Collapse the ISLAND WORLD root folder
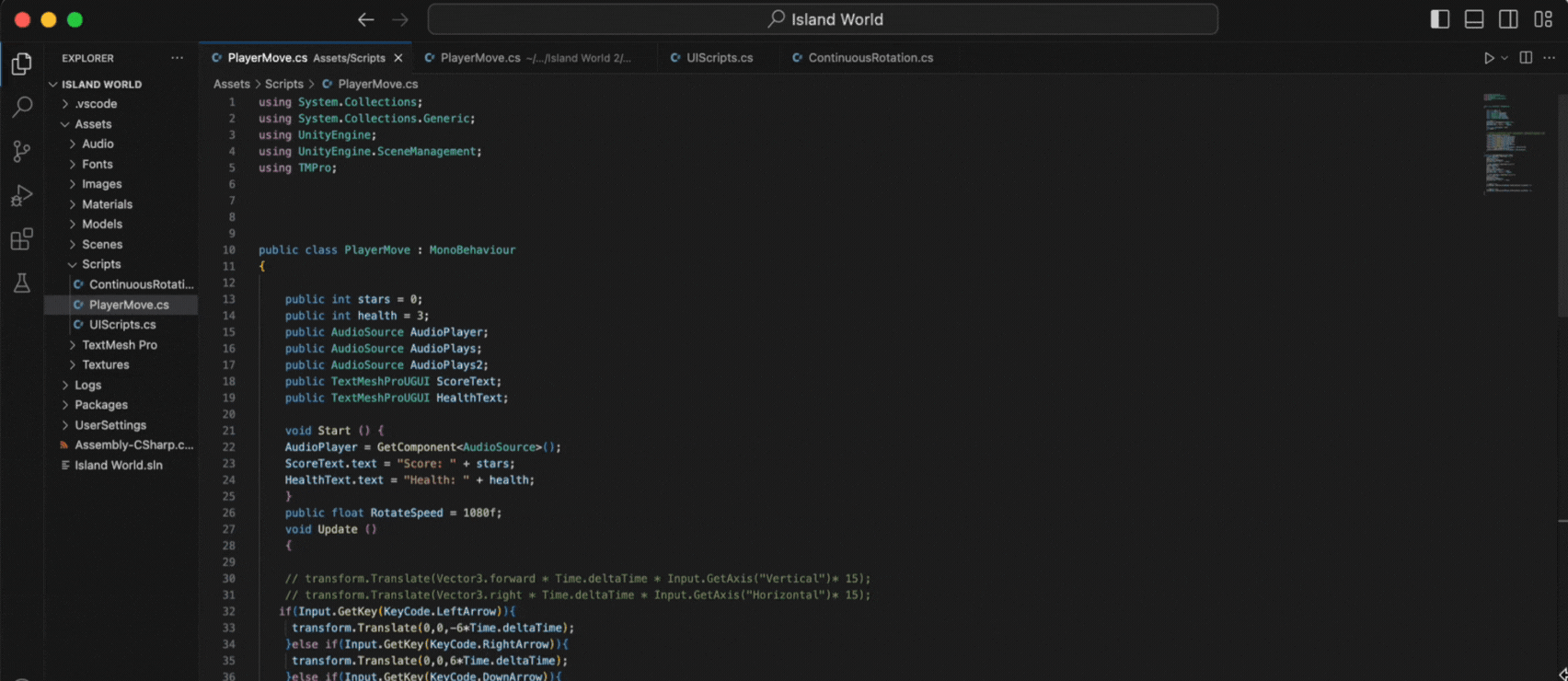The width and height of the screenshot is (1568, 681). tap(121, 84)
